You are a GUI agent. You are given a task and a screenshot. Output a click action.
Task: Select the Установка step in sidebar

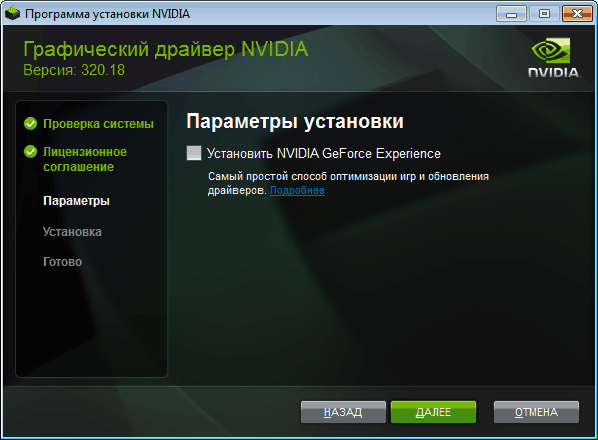(x=72, y=231)
